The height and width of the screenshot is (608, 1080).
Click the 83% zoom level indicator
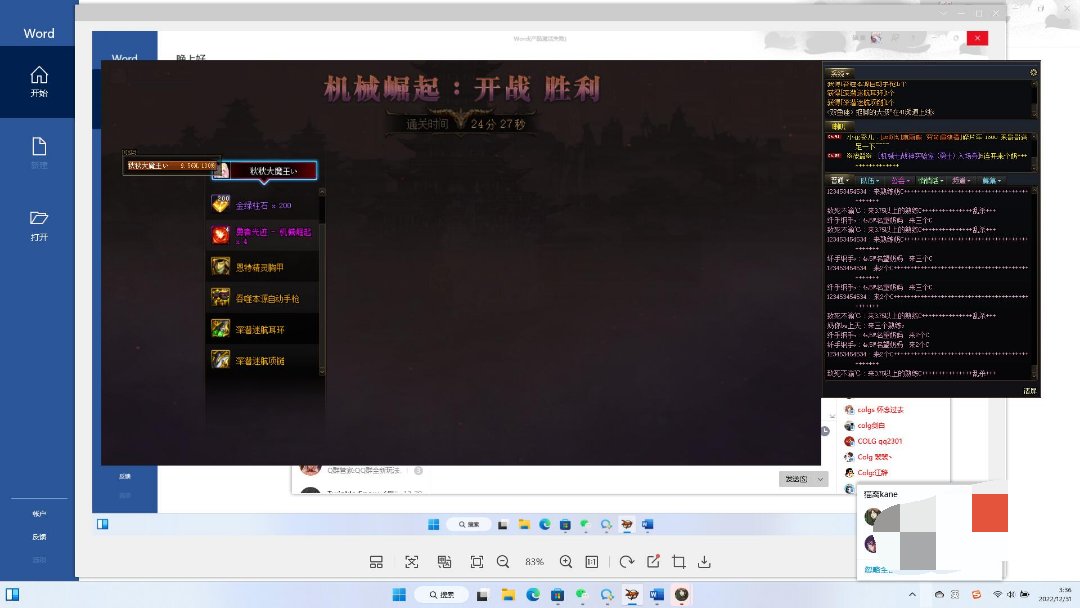point(534,562)
